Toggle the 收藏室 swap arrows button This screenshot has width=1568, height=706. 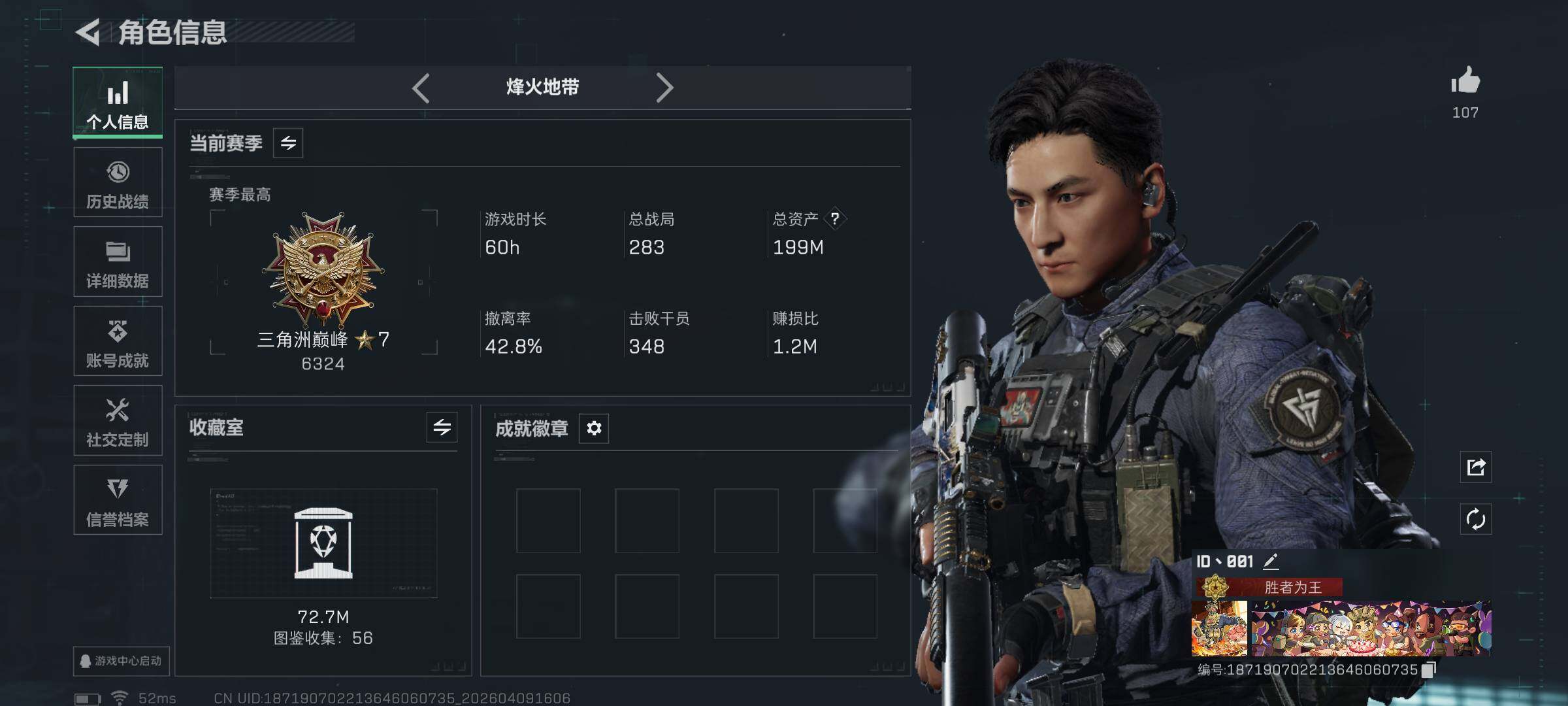coord(442,428)
